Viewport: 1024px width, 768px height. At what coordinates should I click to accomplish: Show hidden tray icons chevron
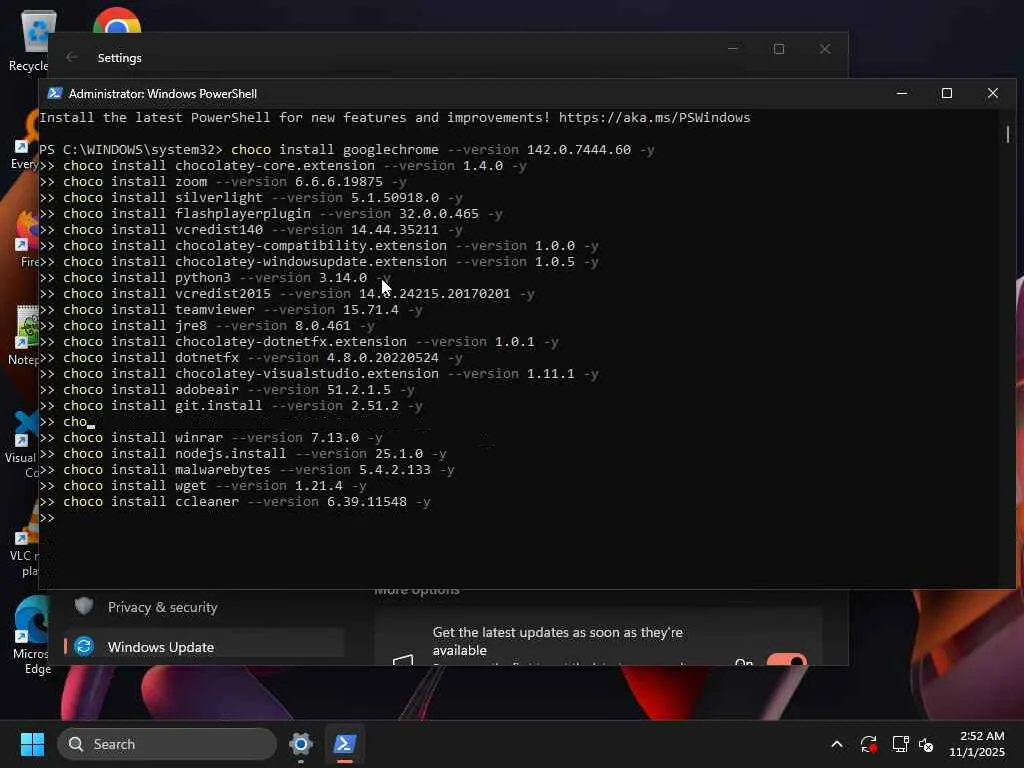pos(837,744)
